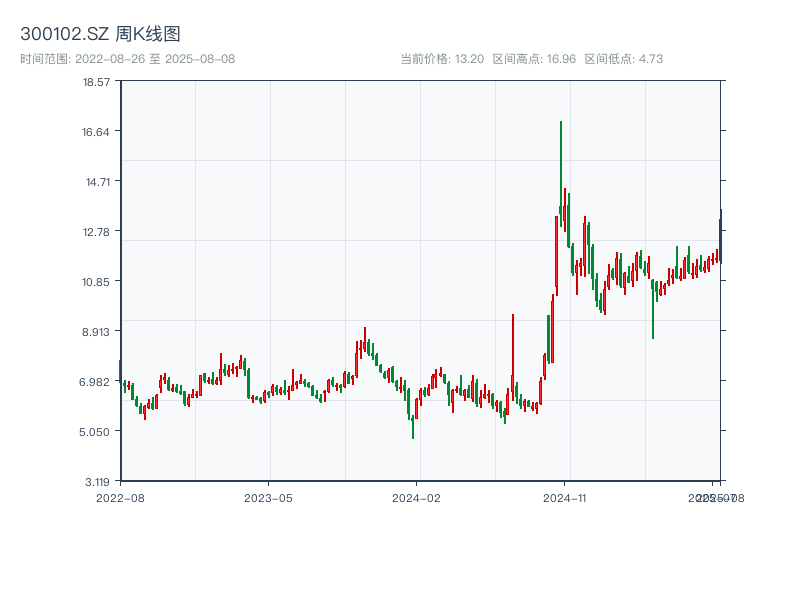The image size is (800, 600).
Task: Select the 时间范围 date range text
Action: point(128,59)
